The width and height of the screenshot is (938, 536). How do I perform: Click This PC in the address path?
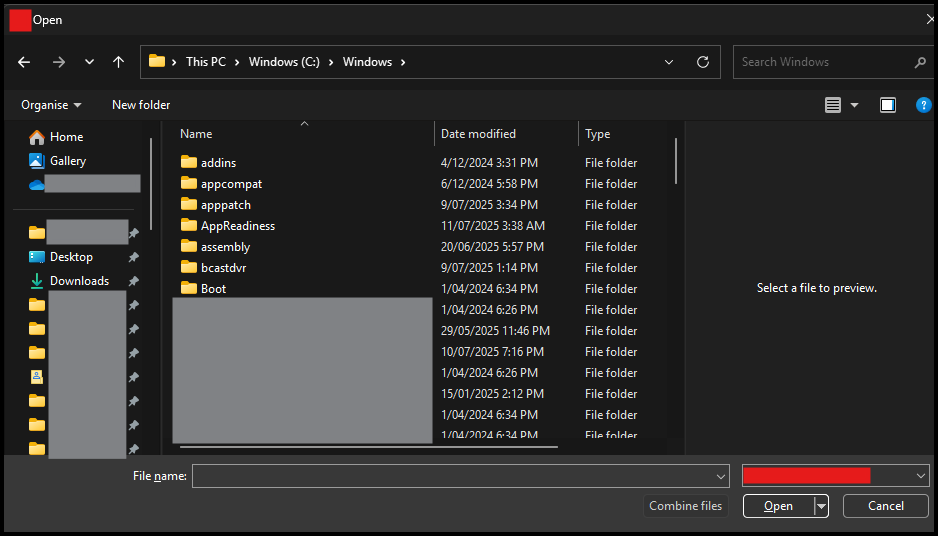(x=206, y=62)
